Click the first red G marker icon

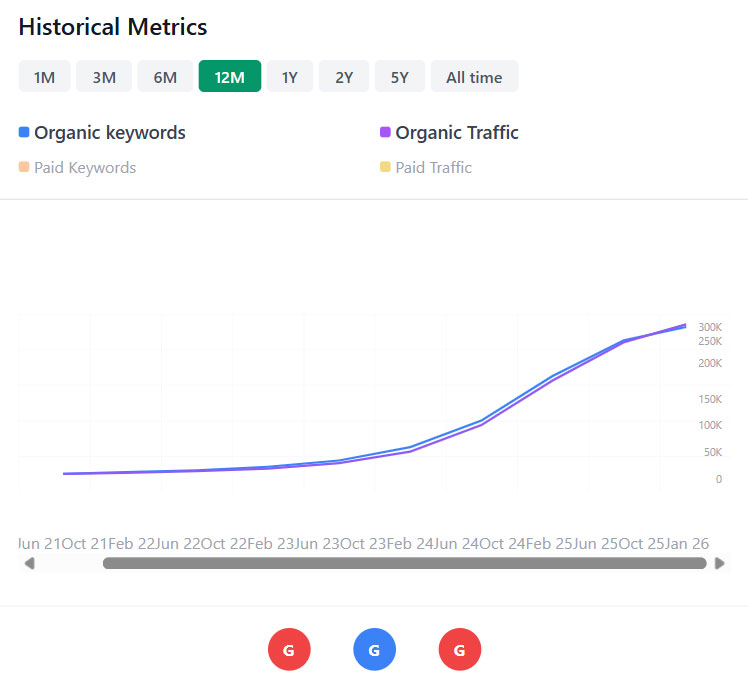(289, 650)
